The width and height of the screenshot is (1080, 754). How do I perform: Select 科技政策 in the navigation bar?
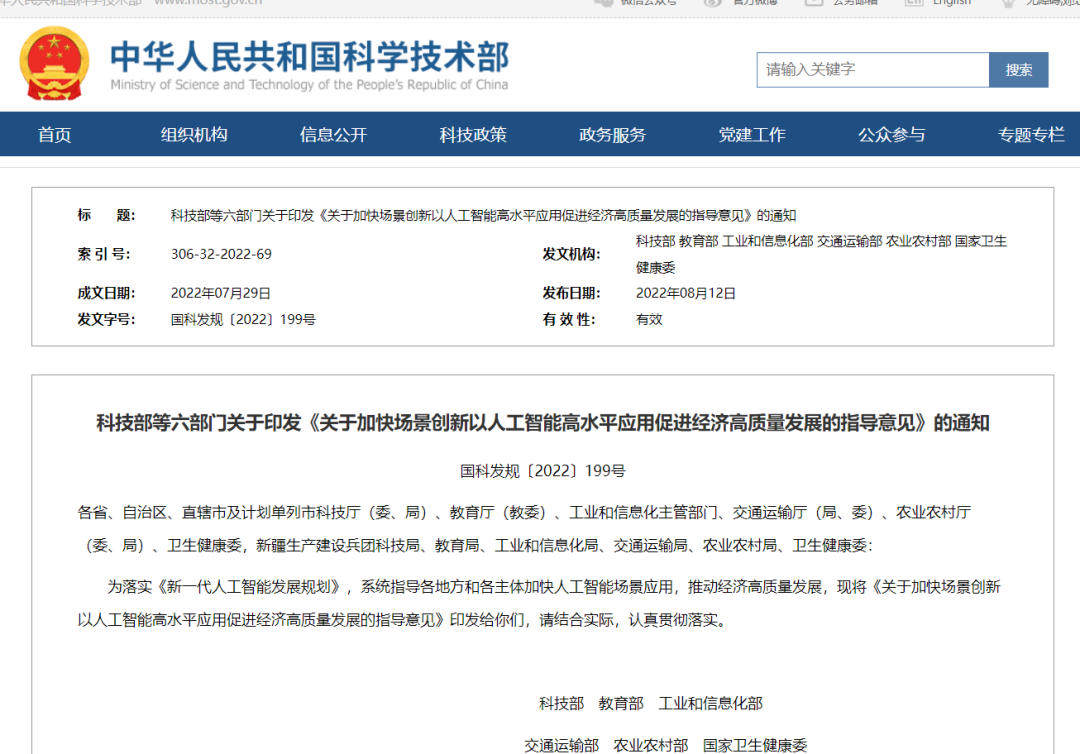tap(473, 134)
